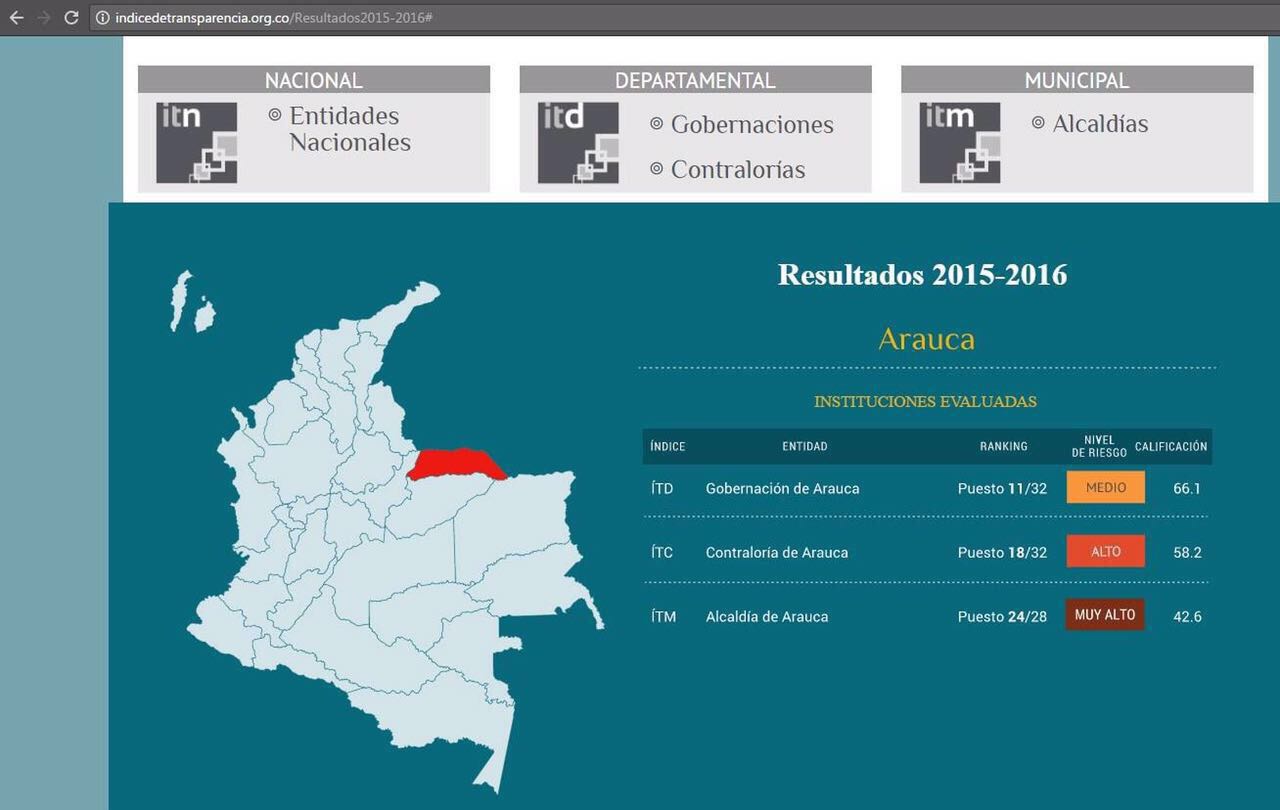This screenshot has height=810, width=1280.
Task: Click the ÍTD index cell
Action: pyautogui.click(x=662, y=488)
